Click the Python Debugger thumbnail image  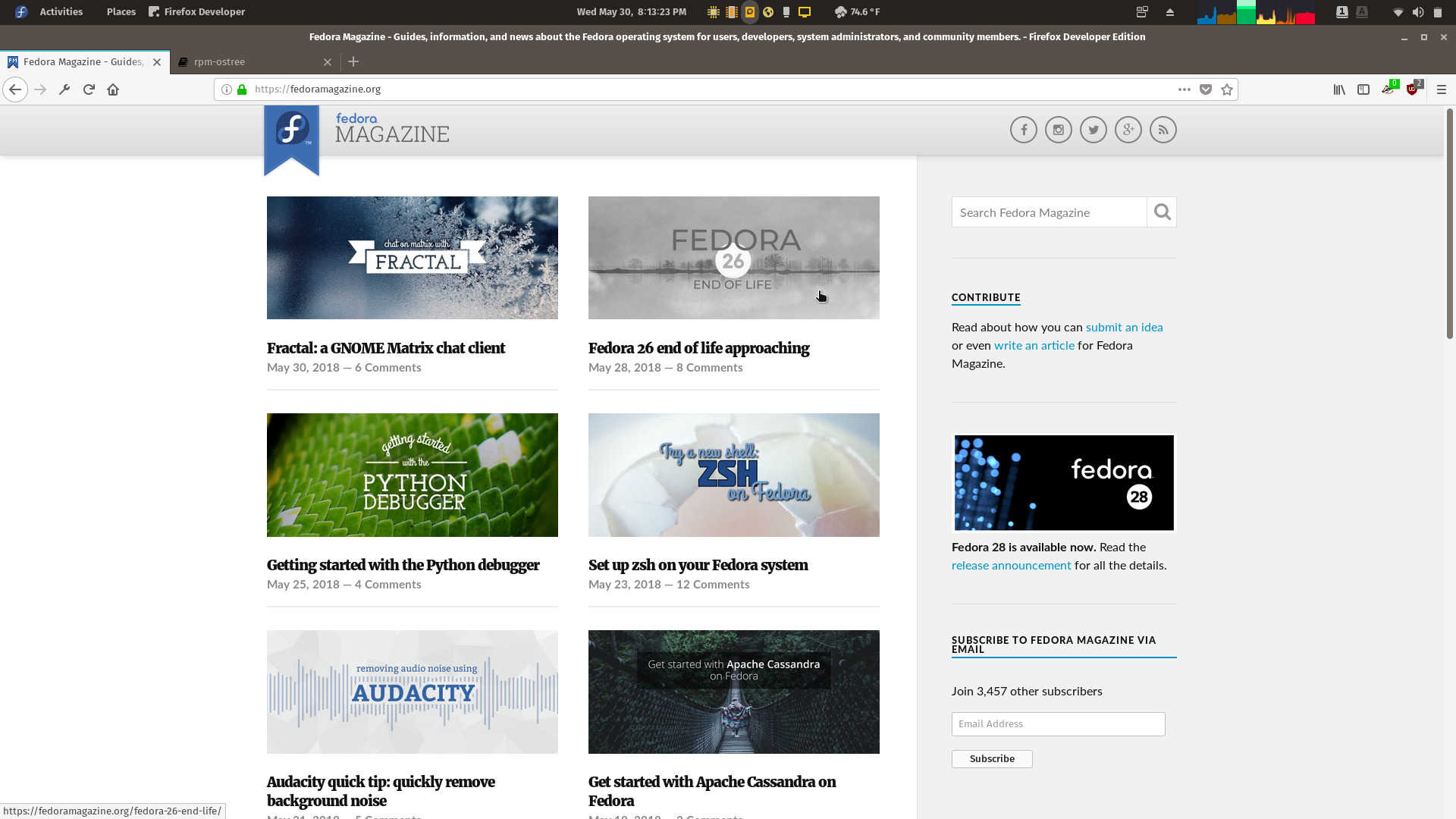point(413,475)
